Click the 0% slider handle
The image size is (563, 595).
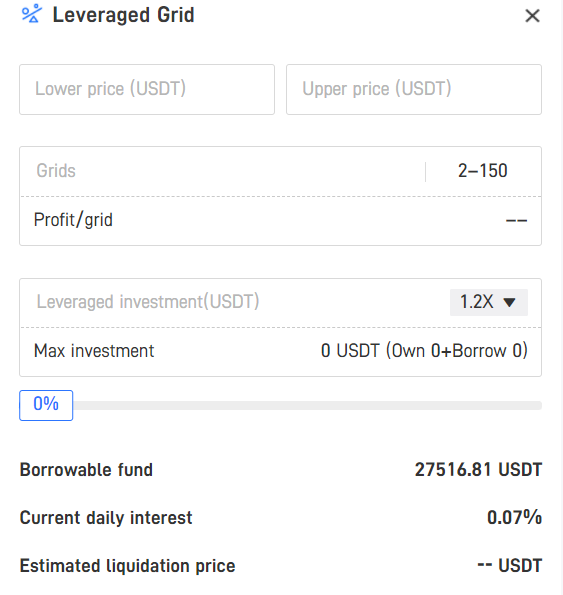pyautogui.click(x=46, y=405)
